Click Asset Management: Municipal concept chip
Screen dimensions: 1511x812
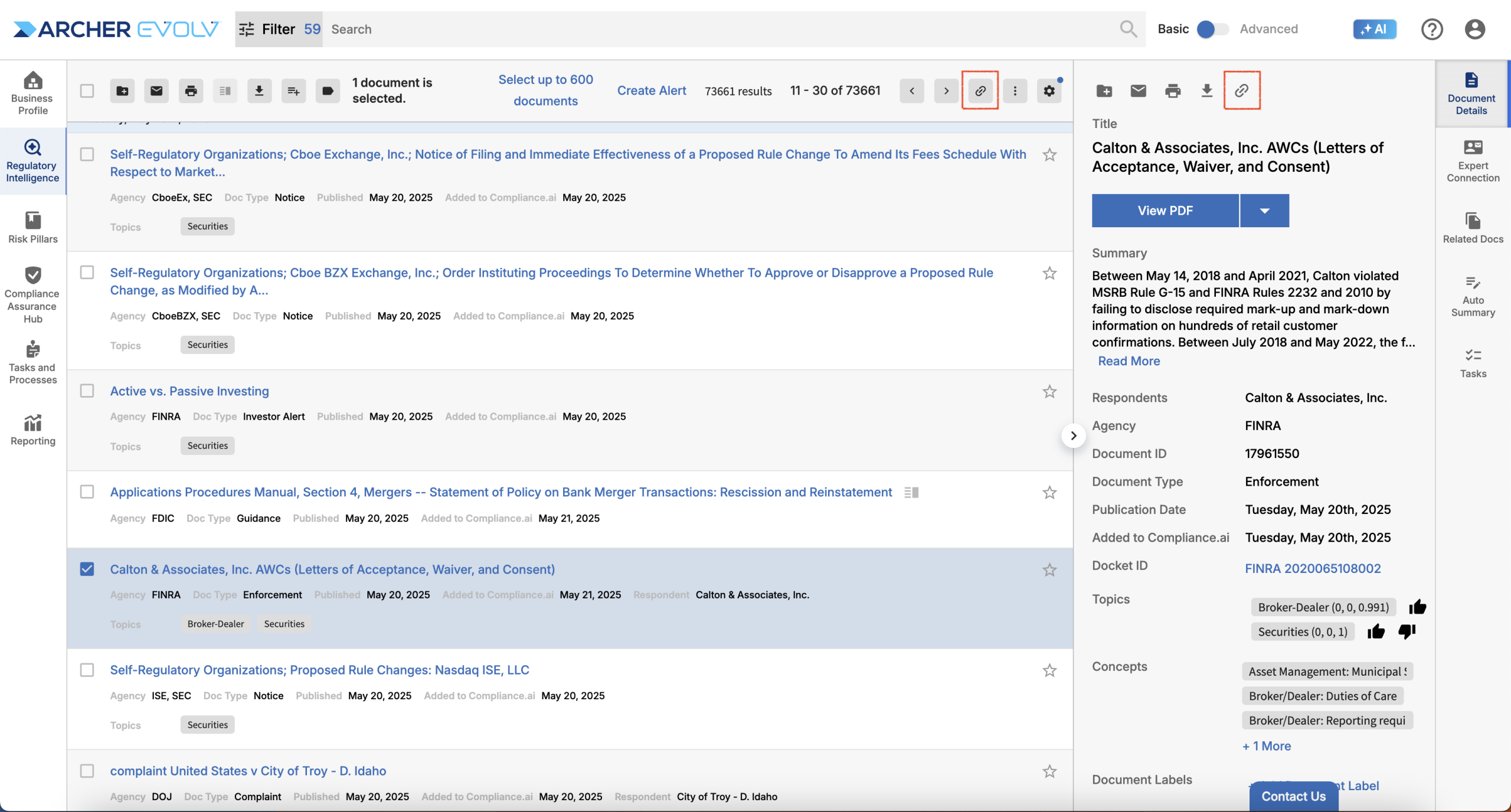pyautogui.click(x=1327, y=672)
